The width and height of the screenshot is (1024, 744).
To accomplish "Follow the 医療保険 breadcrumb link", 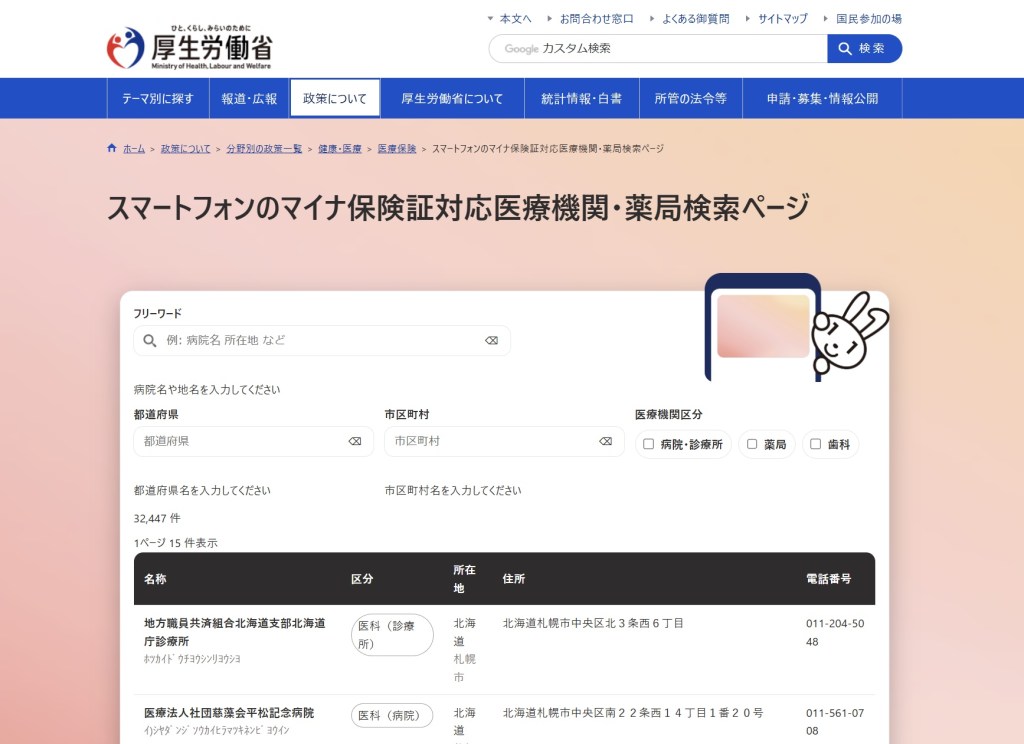I will click(x=397, y=149).
